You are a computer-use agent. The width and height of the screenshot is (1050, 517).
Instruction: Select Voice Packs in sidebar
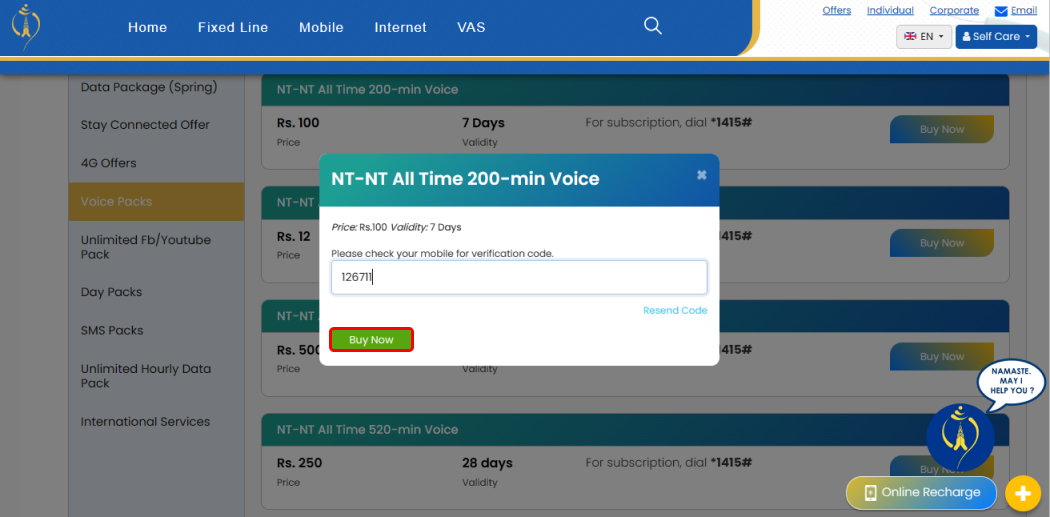click(x=156, y=202)
